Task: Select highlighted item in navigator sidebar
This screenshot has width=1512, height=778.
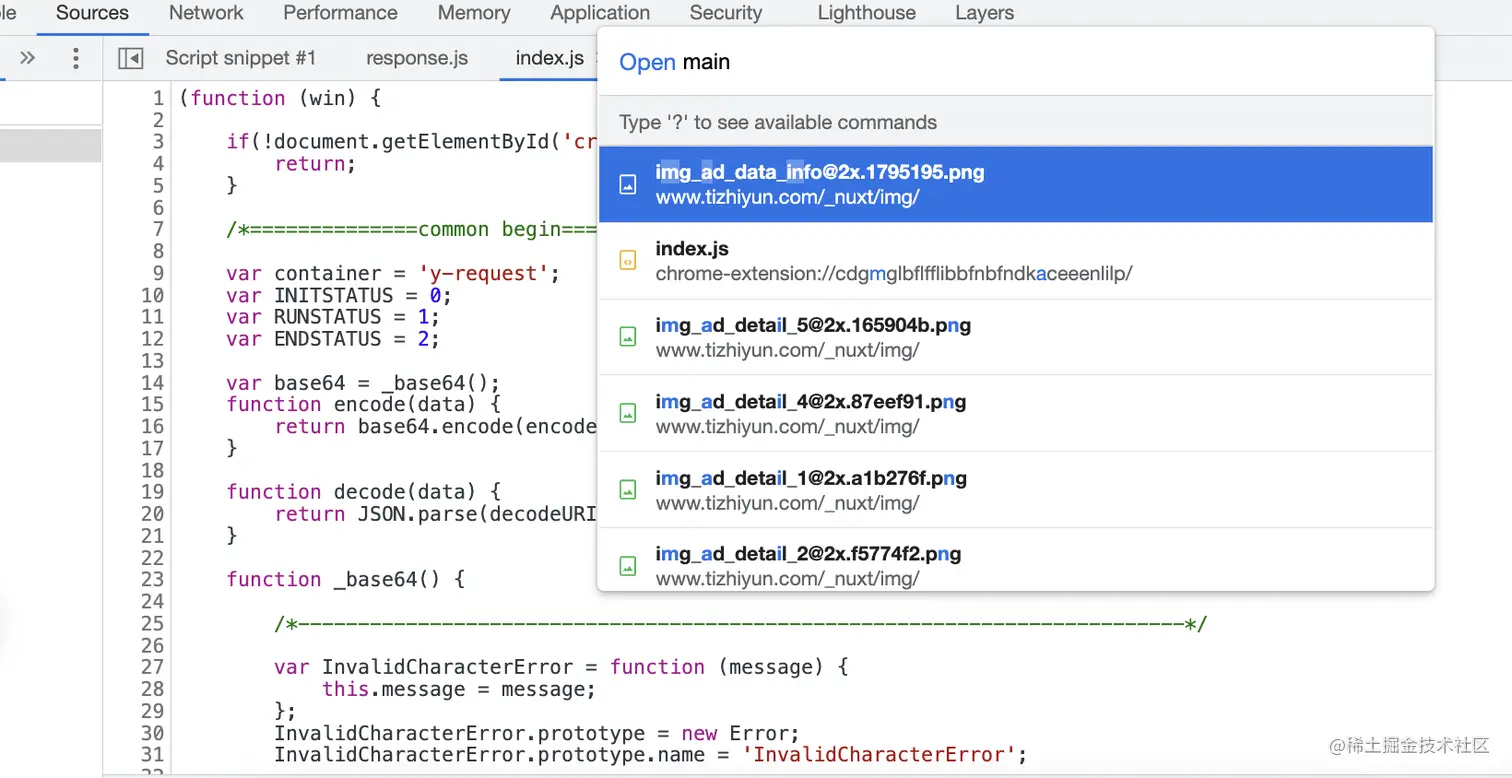Action: pos(50,145)
